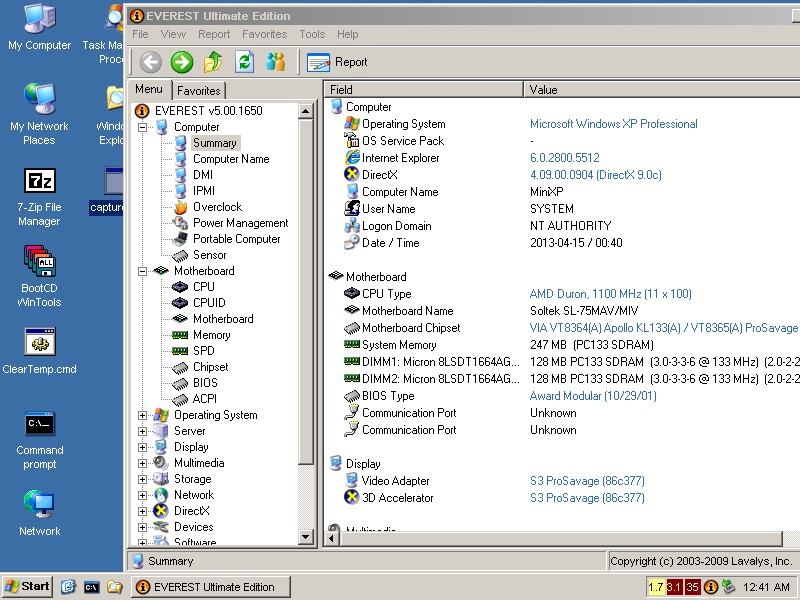The image size is (800, 600).
Task: Open the BIOS tree item
Action: click(205, 383)
